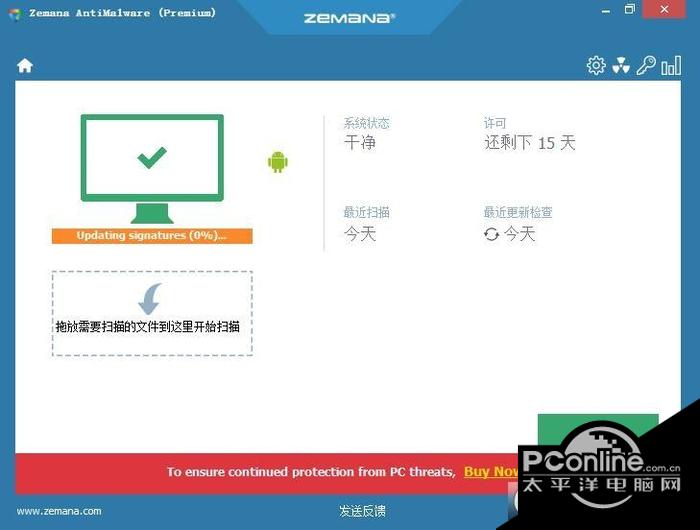Click the Updating signatures progress bar
The image size is (700, 530).
pyautogui.click(x=152, y=236)
